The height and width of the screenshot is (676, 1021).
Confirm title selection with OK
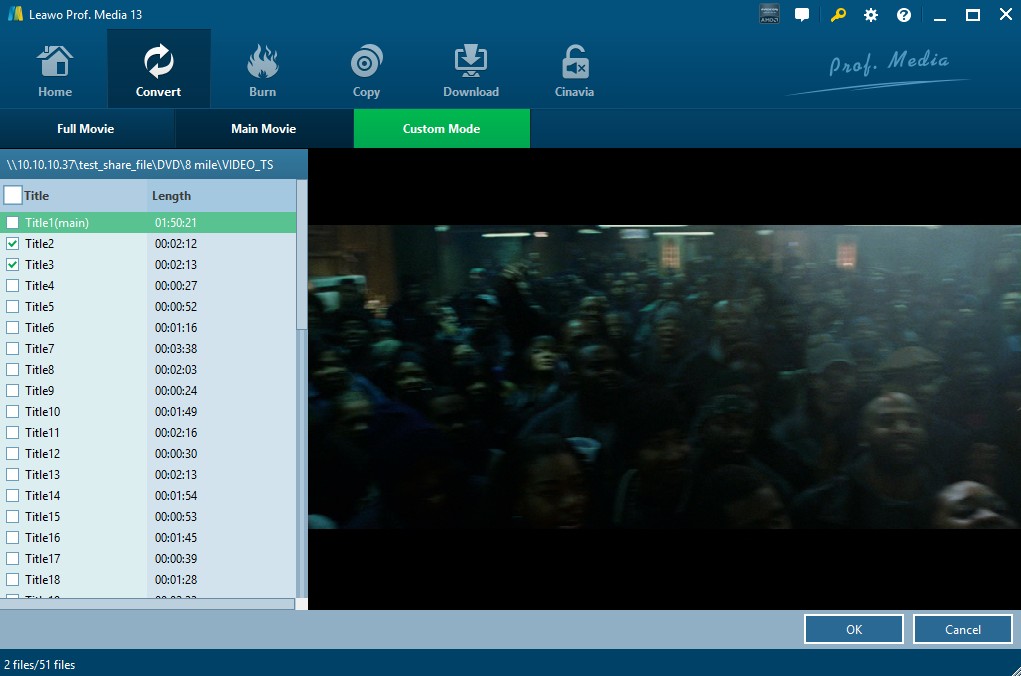[853, 629]
